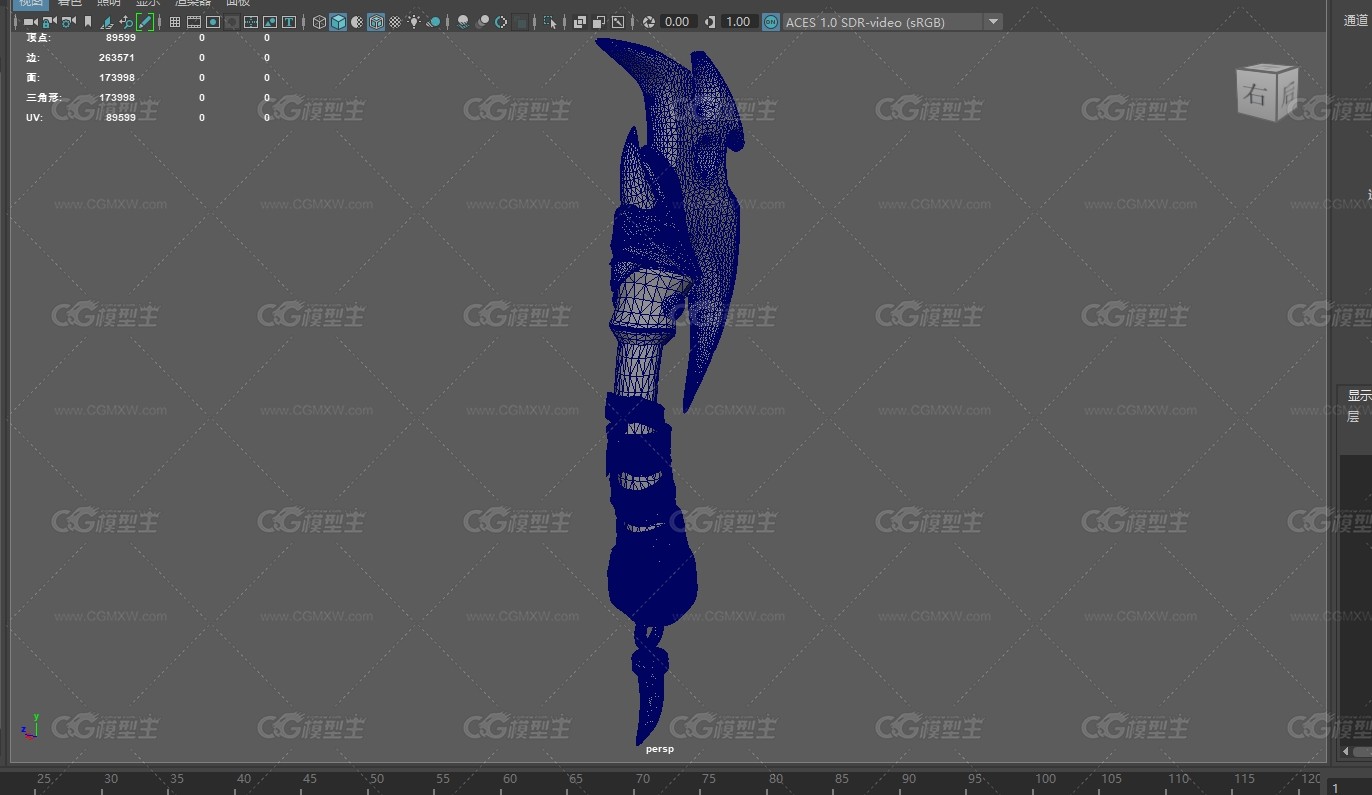
Task: Open the 显示 (Show) panel menu
Action: click(147, 3)
